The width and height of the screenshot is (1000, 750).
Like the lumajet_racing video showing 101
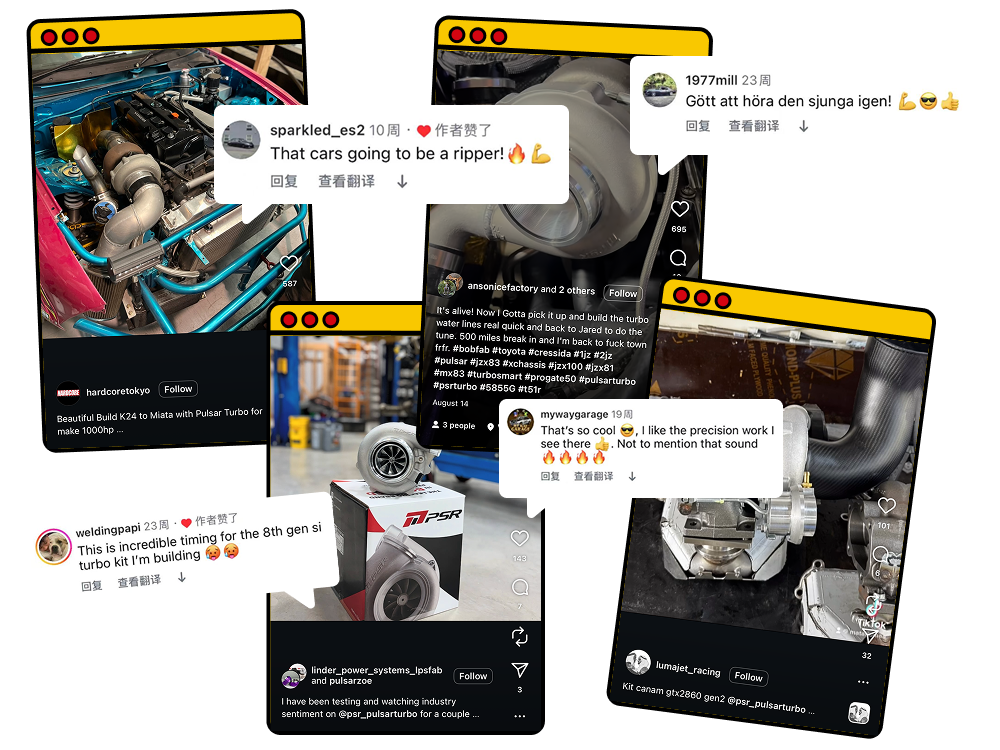886,506
